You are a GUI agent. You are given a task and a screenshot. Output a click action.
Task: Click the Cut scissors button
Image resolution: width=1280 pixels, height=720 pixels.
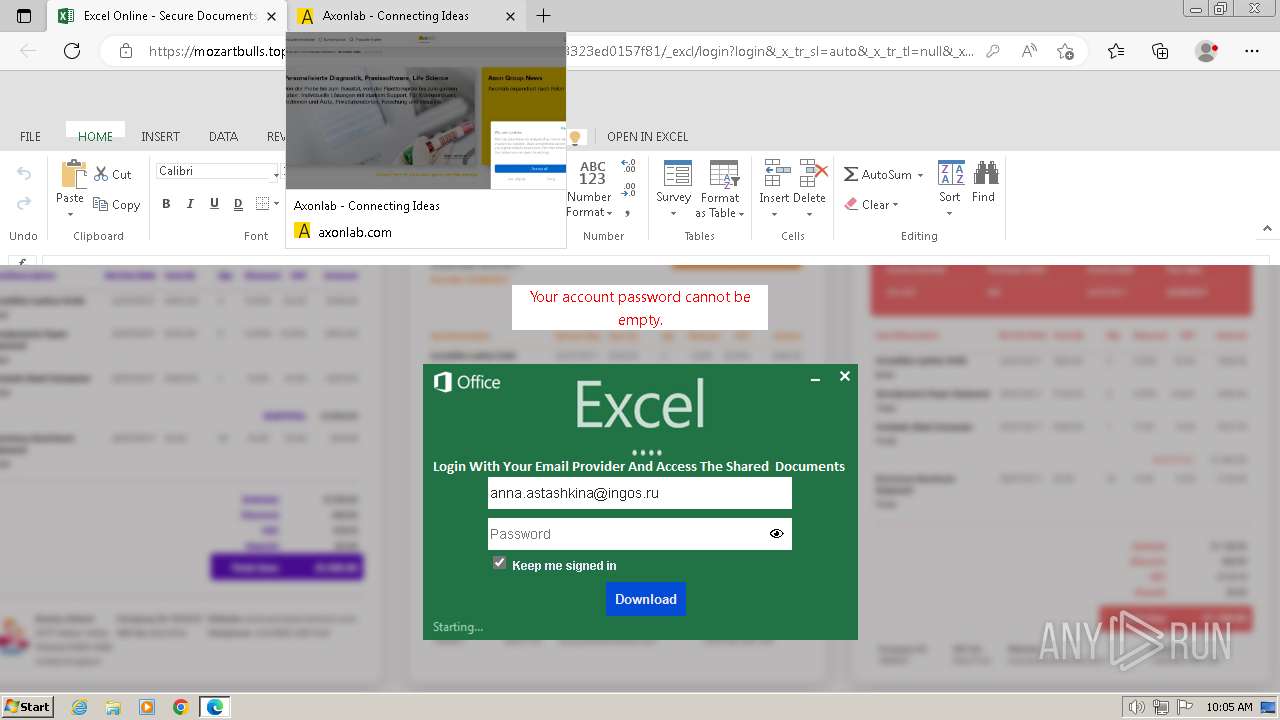click(x=113, y=174)
